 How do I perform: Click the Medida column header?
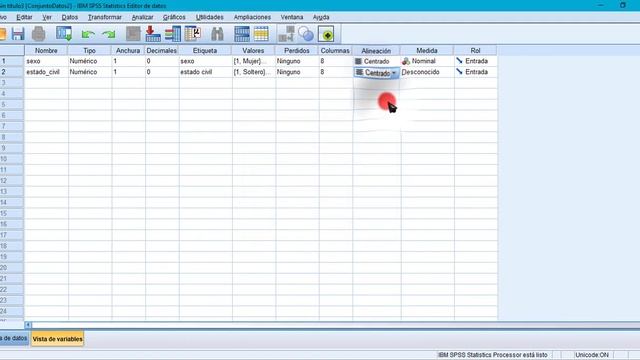click(x=427, y=51)
